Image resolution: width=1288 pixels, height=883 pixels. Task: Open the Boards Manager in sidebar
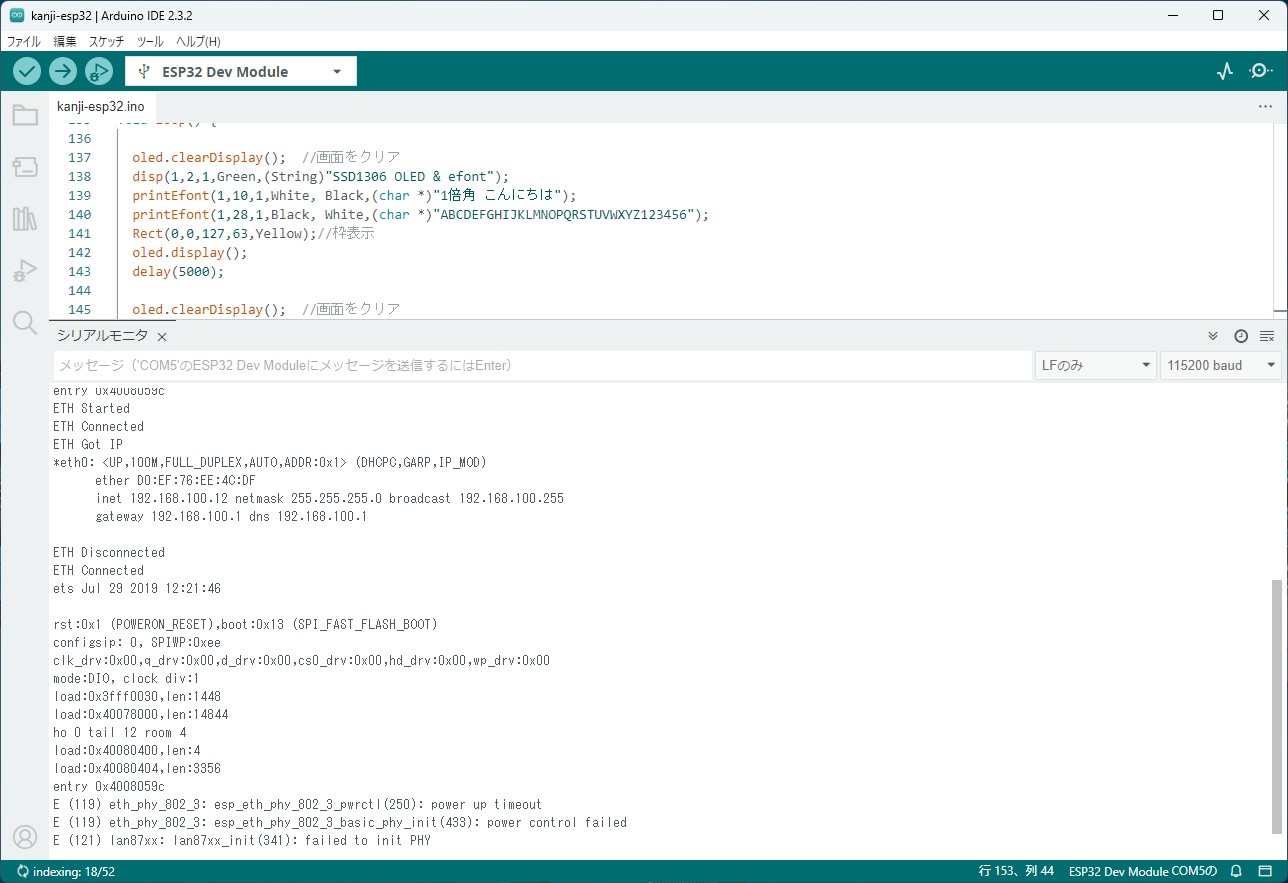25,167
